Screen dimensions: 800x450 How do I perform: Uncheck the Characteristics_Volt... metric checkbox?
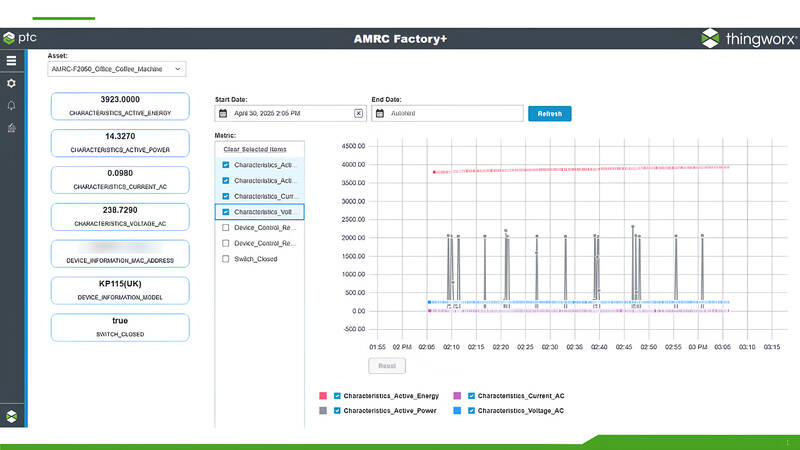pyautogui.click(x=226, y=212)
